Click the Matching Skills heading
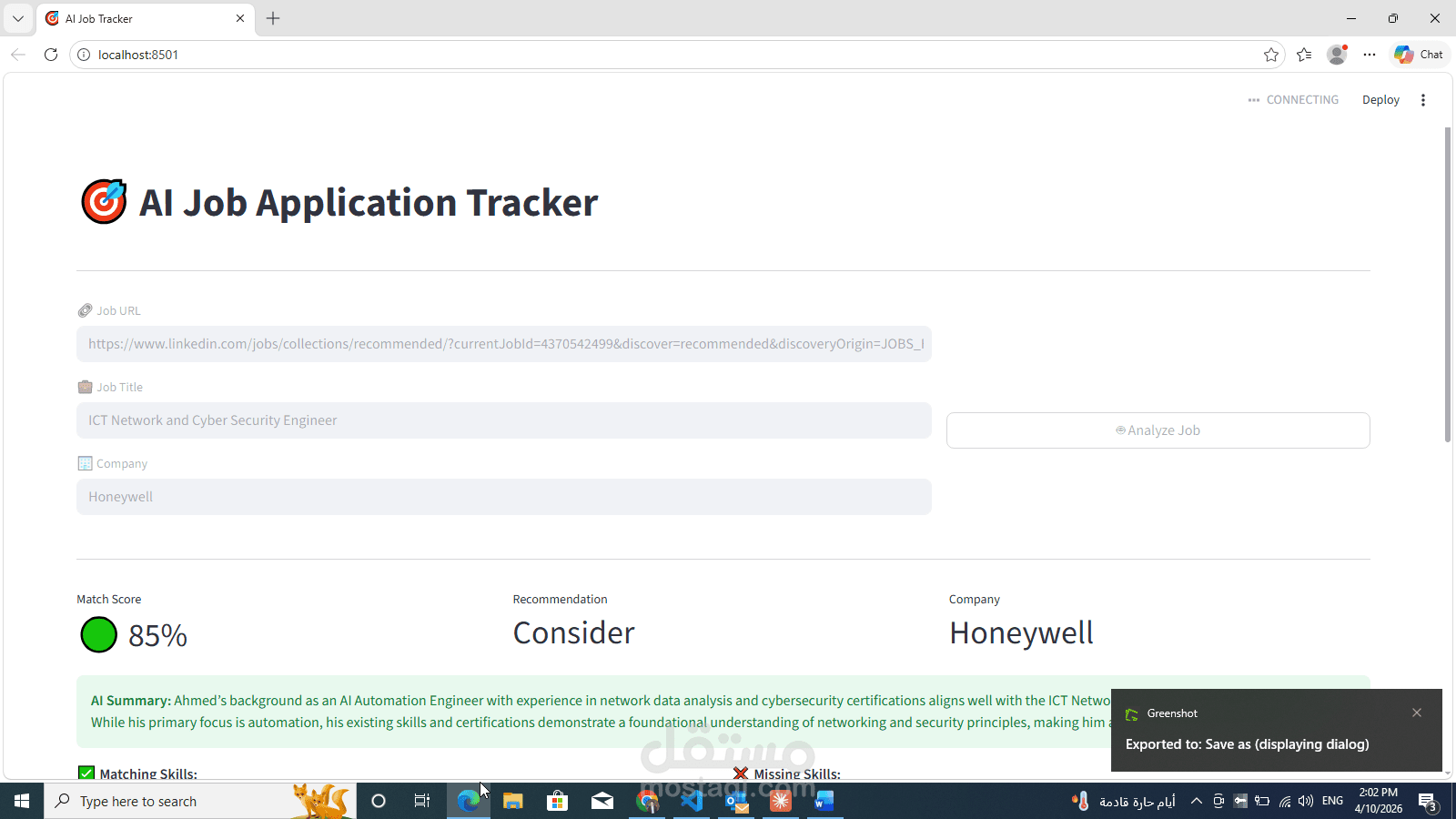The width and height of the screenshot is (1456, 819). [148, 773]
